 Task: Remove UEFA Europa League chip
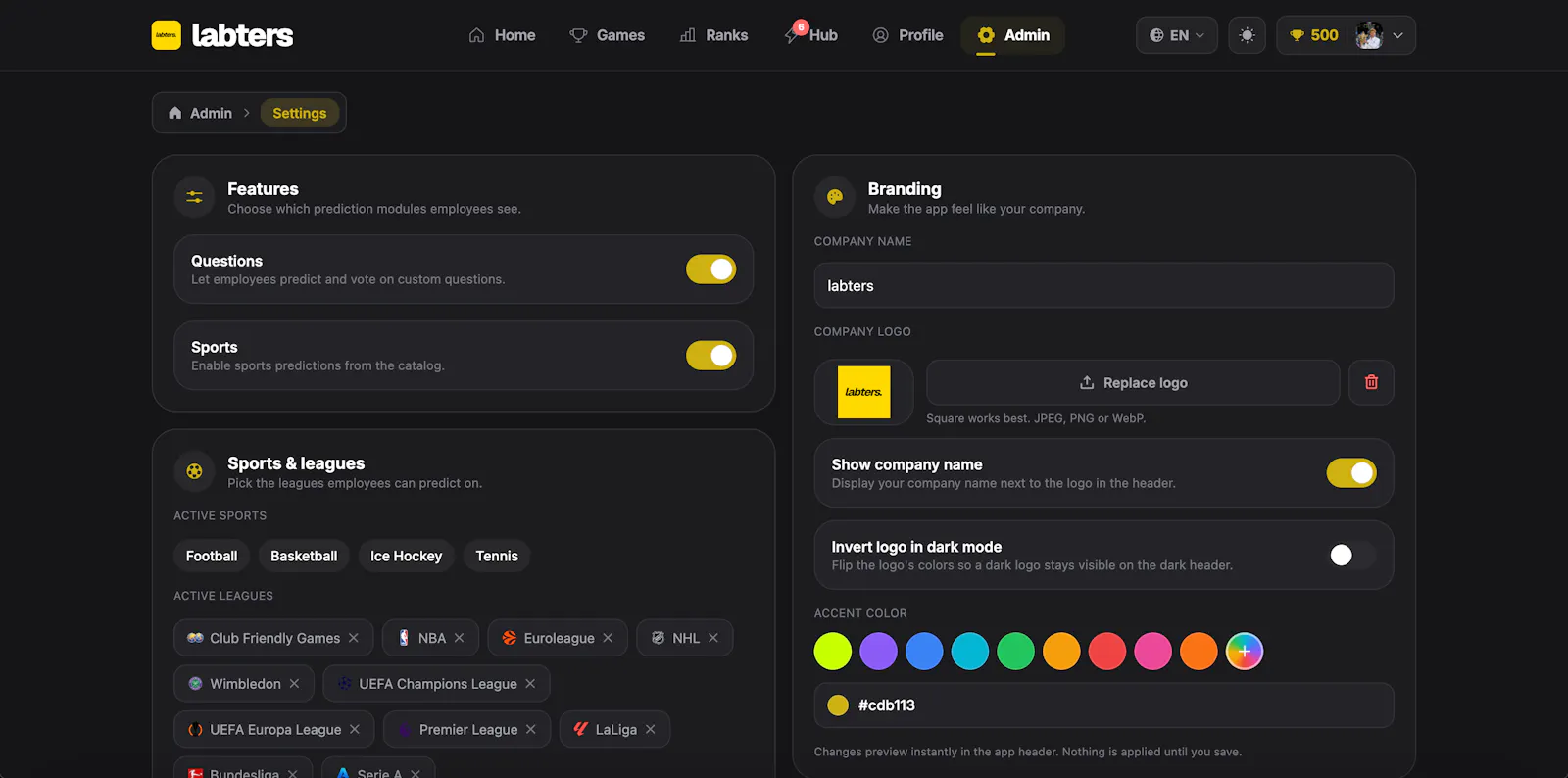pos(355,730)
